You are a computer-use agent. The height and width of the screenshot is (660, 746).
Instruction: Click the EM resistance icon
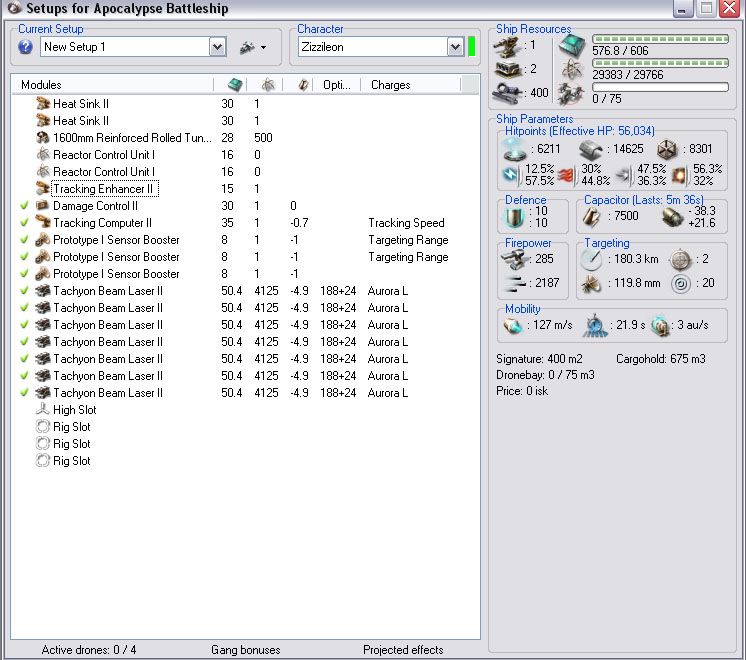(511, 175)
